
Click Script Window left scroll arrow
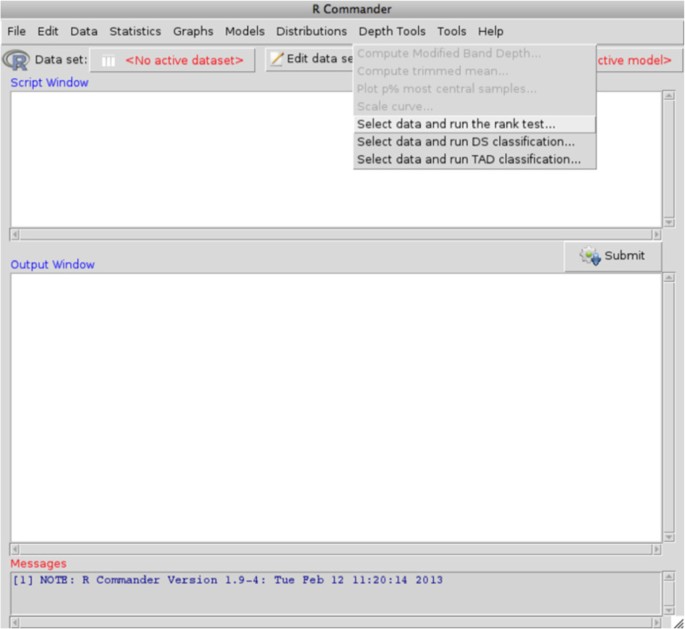coord(15,235)
